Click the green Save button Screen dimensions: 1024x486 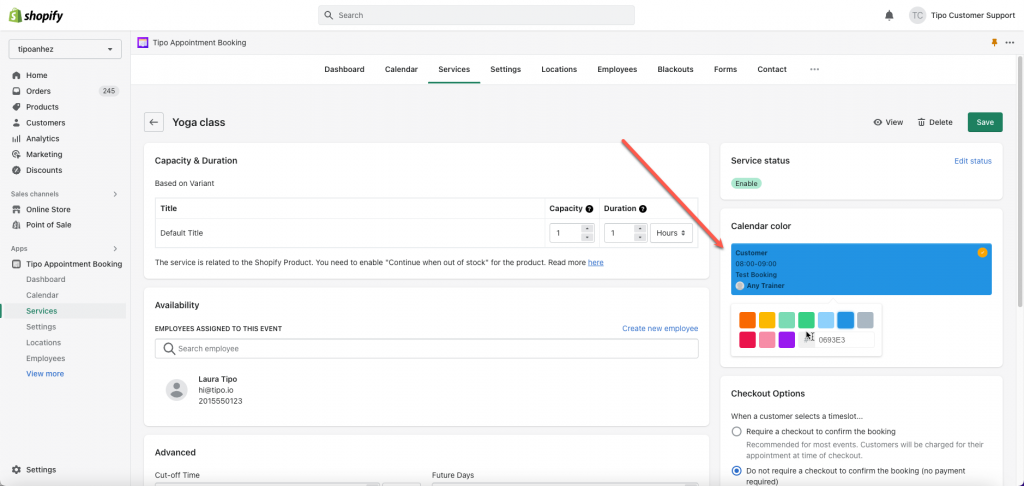pyautogui.click(x=985, y=122)
